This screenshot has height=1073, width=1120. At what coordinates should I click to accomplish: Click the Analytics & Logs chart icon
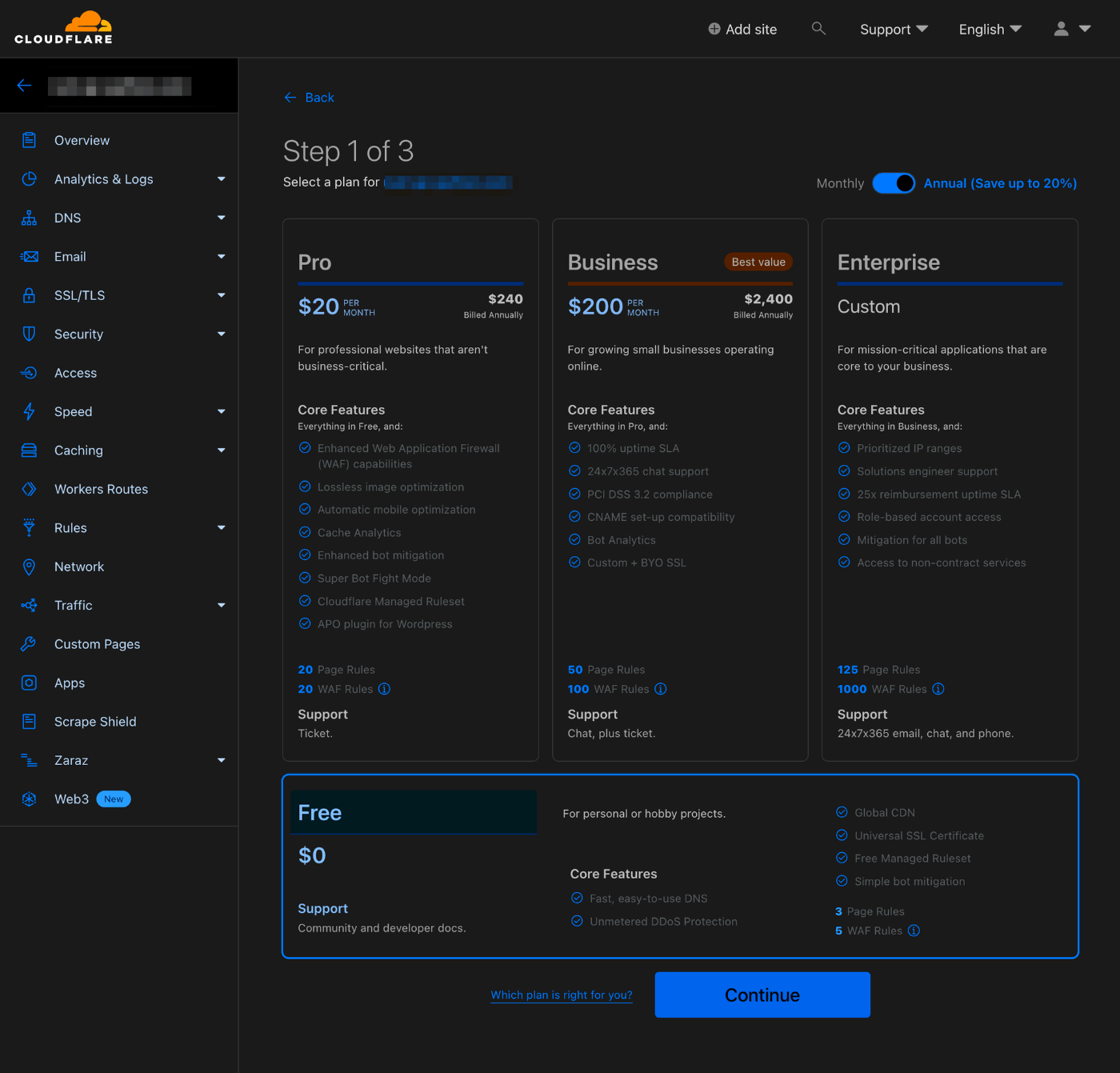[x=30, y=179]
